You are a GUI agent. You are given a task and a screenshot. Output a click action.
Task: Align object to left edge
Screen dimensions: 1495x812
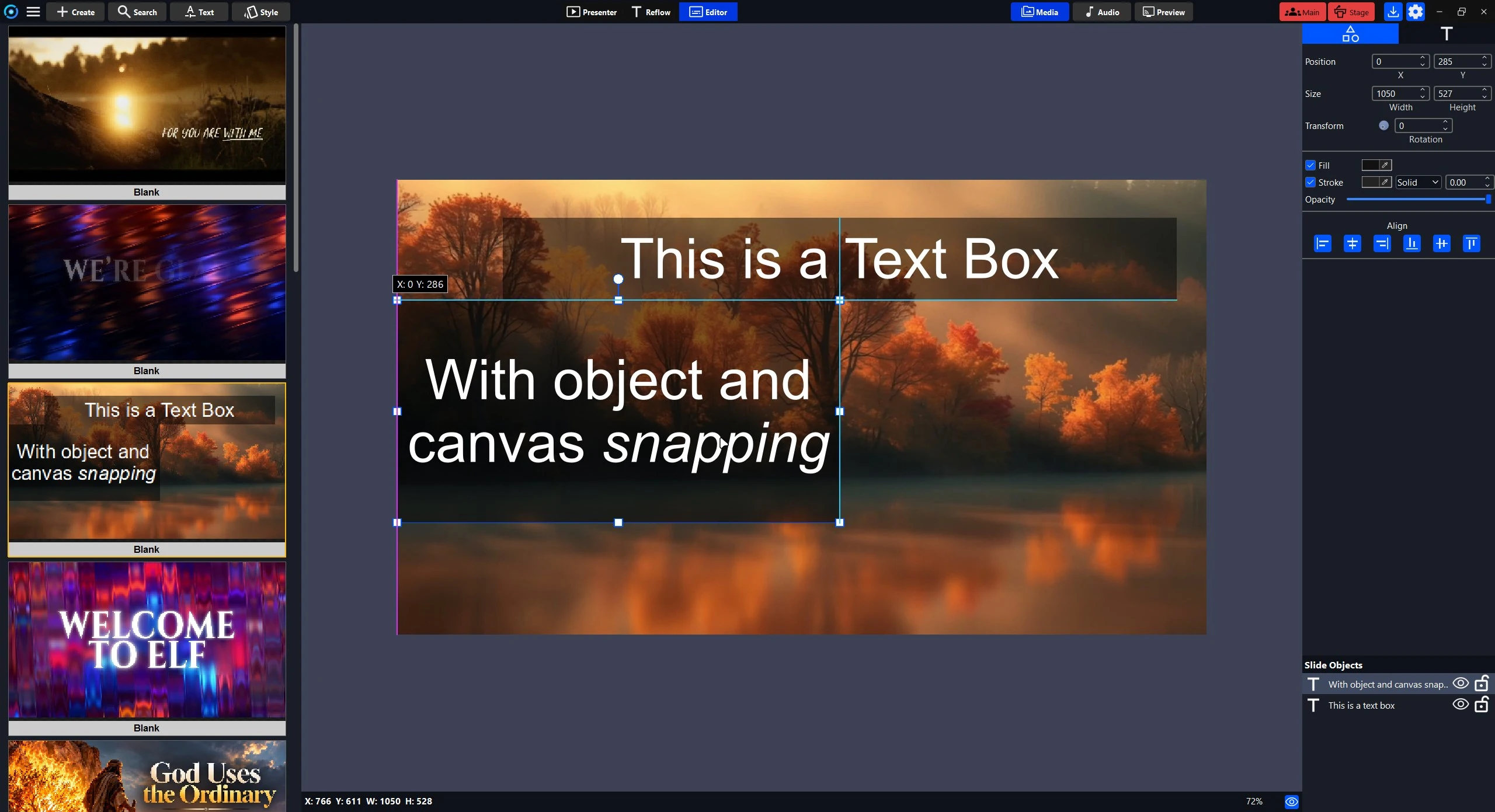click(1322, 243)
